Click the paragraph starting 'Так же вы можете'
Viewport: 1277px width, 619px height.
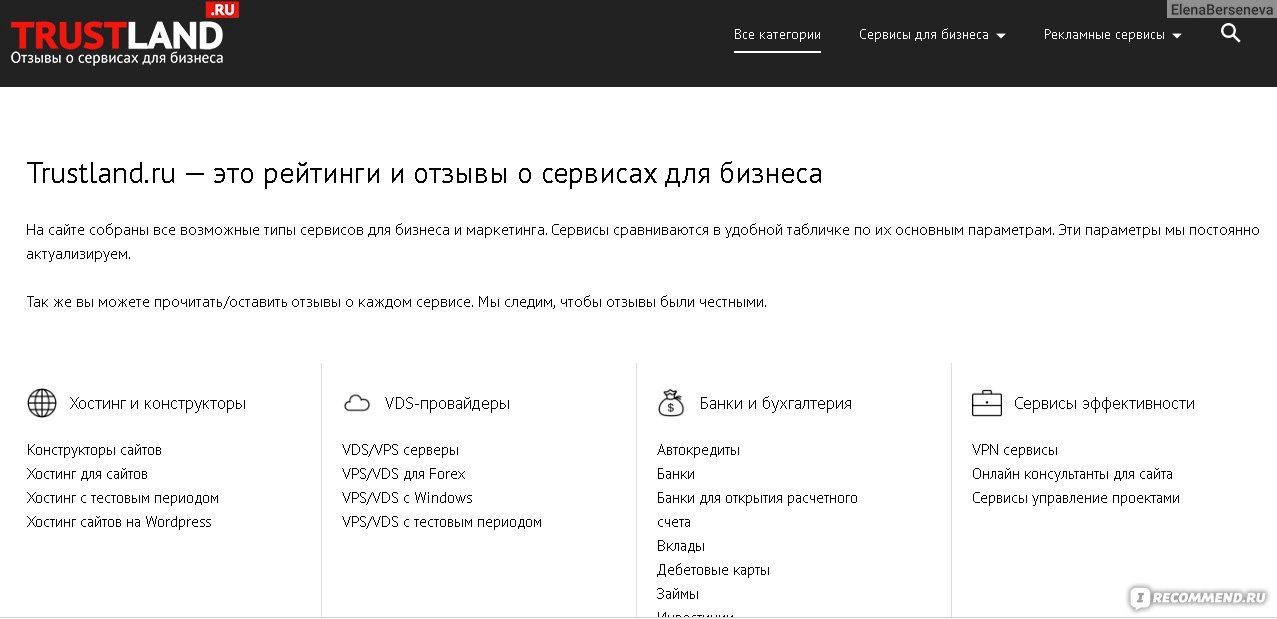(397, 302)
